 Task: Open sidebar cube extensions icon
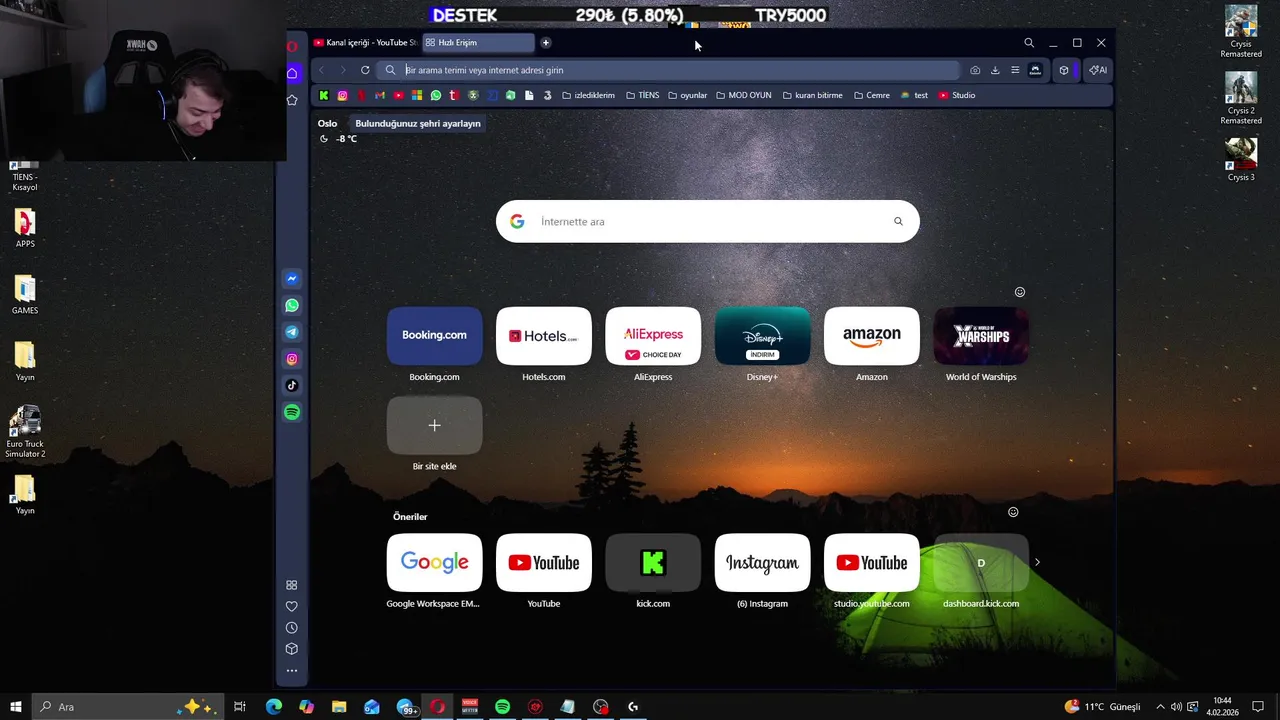292,649
